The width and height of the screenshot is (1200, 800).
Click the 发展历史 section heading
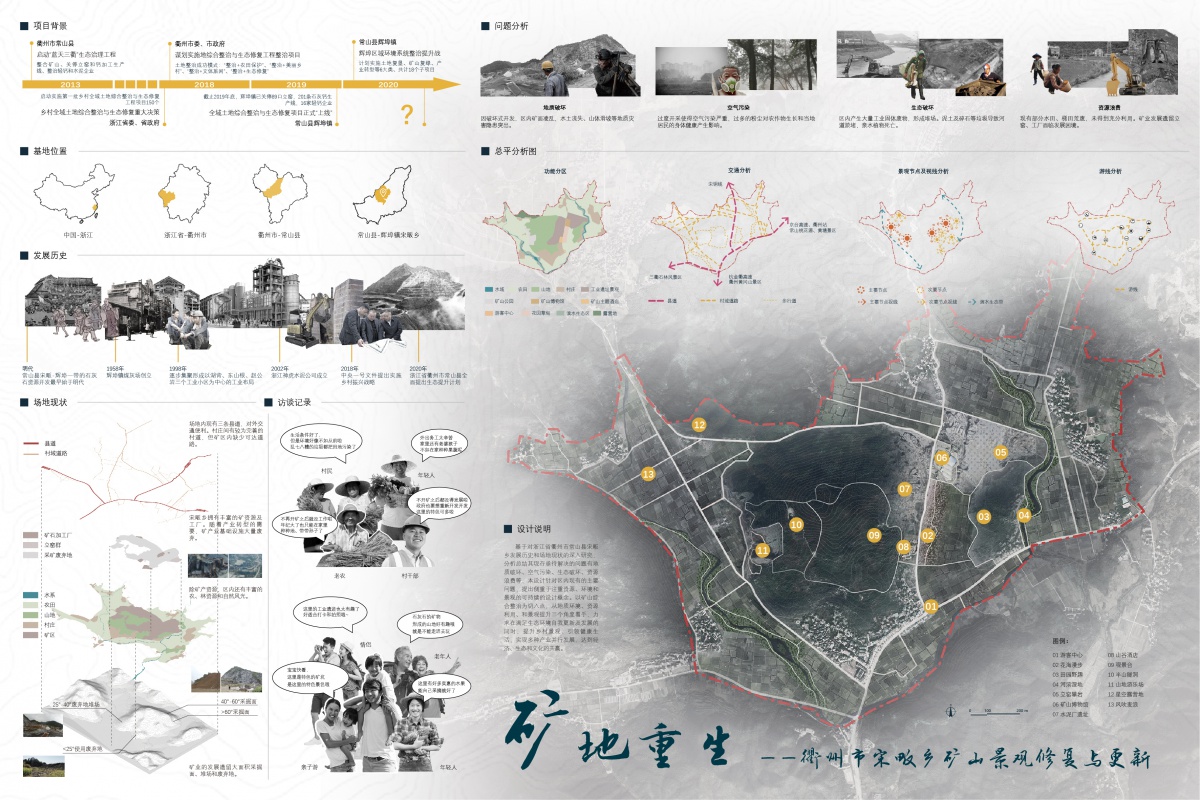48,256
